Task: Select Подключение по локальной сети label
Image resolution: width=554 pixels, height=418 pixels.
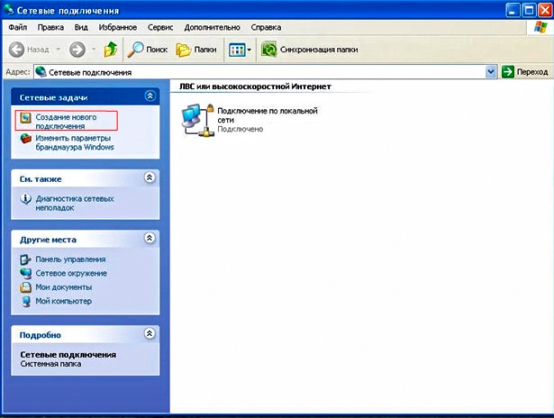Action: coord(267,115)
